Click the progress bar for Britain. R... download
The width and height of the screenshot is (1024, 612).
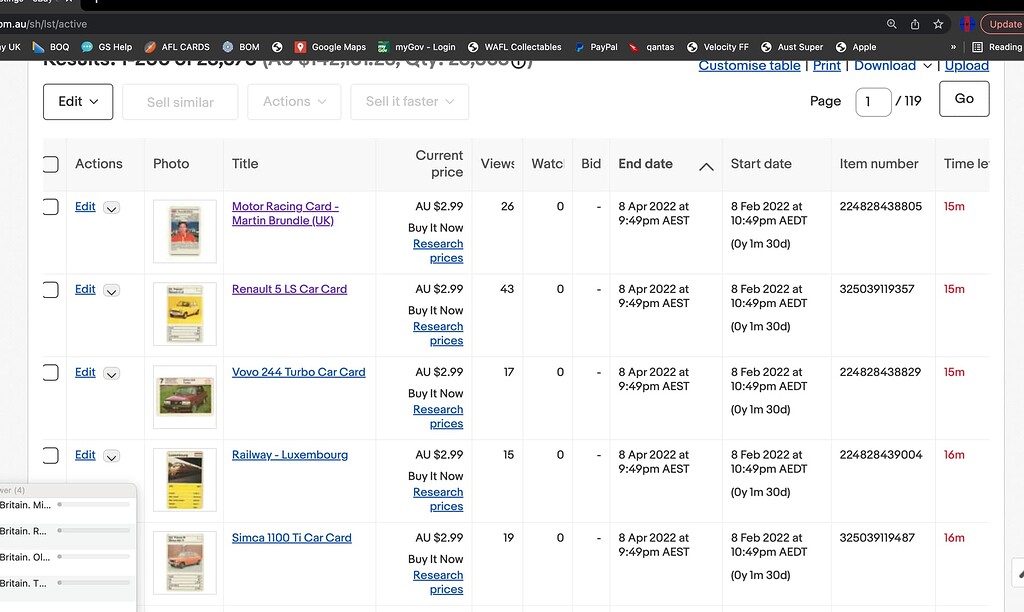pyautogui.click(x=93, y=531)
